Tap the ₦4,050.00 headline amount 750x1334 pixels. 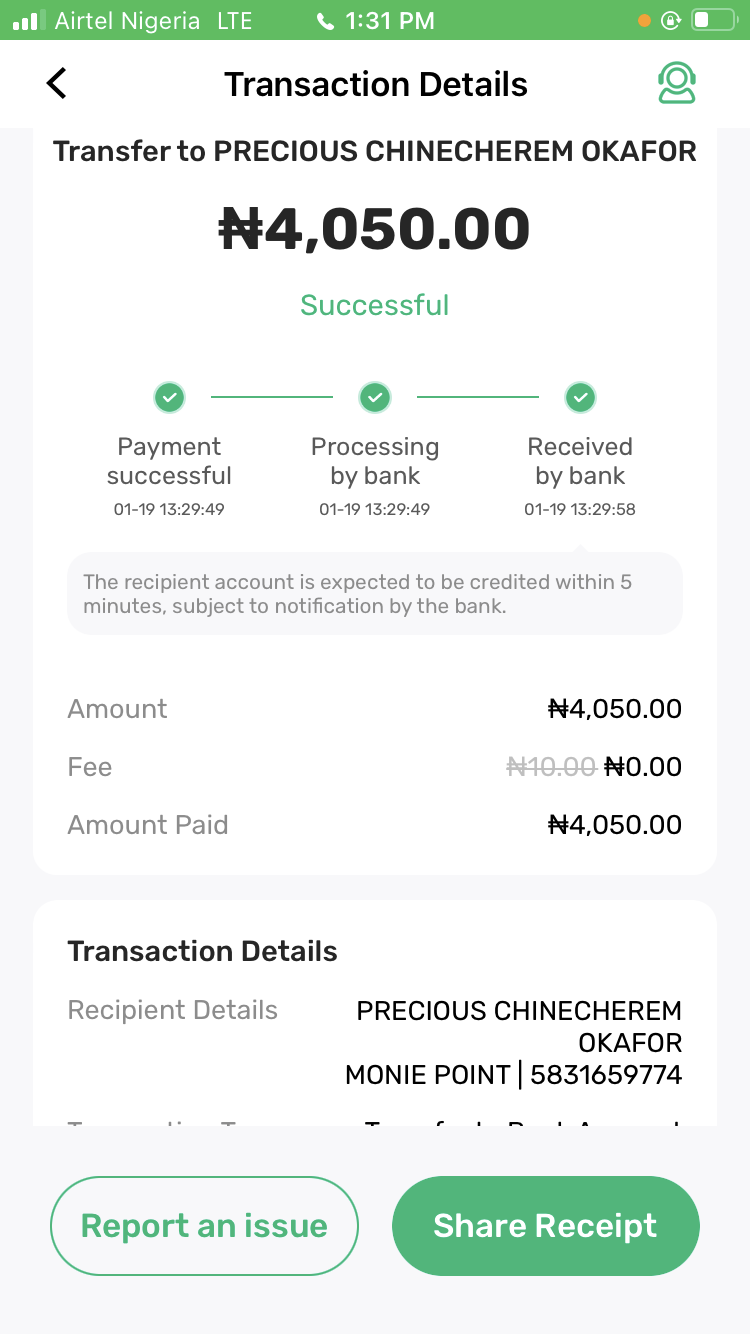click(375, 229)
